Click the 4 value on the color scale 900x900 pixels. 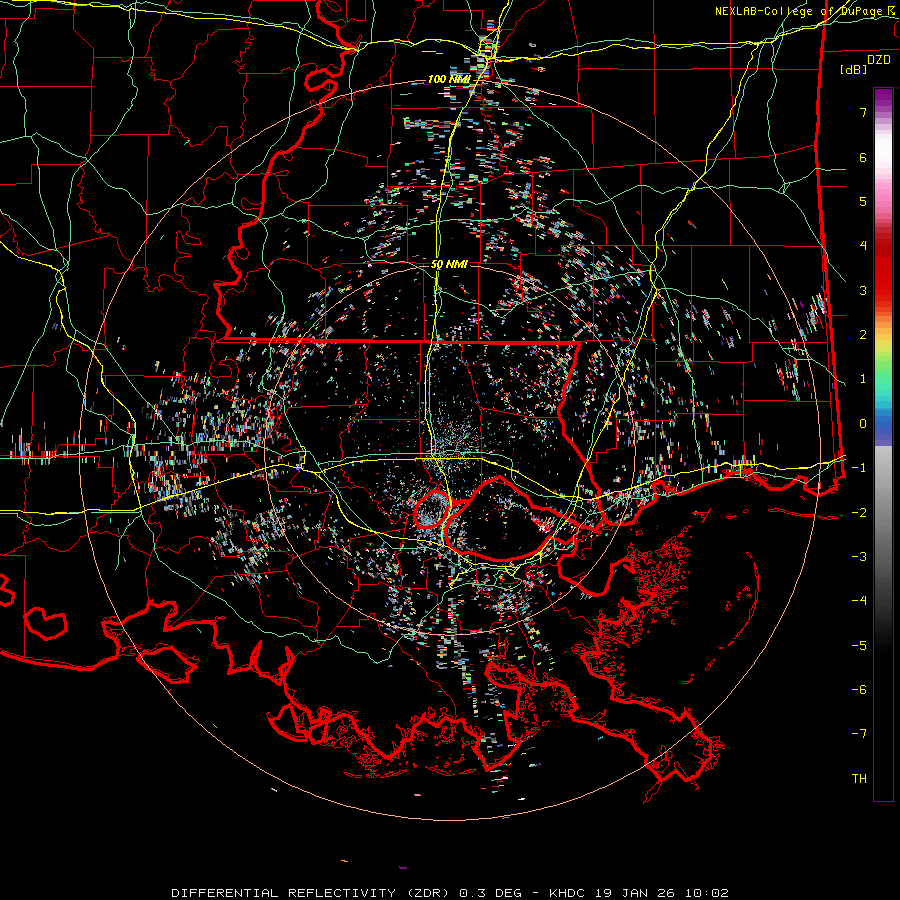863,246
